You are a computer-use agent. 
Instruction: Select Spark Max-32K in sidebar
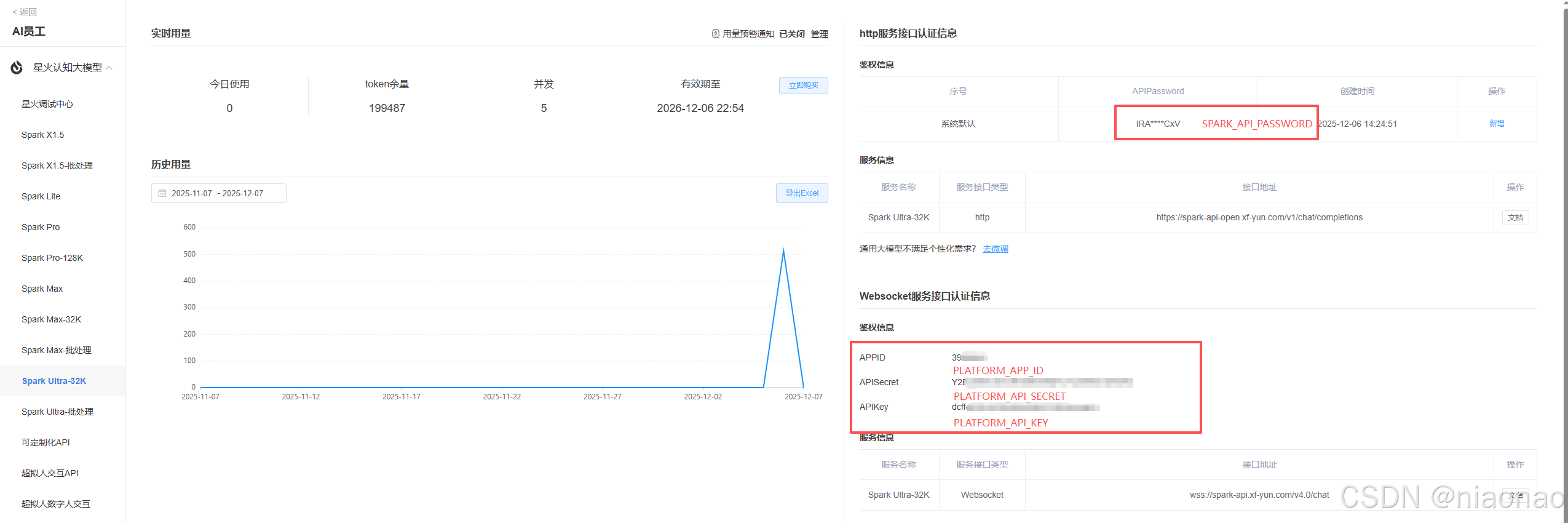click(x=51, y=319)
